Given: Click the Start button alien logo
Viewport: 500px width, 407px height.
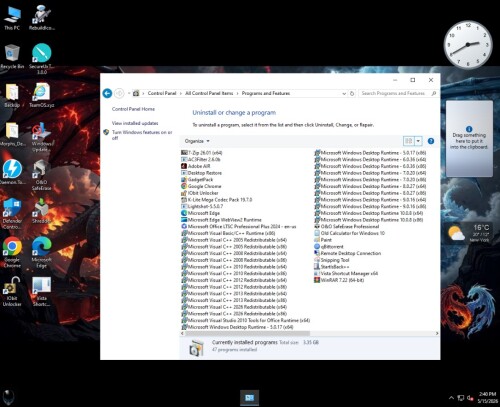Looking at the screenshot, I should point(9,397).
